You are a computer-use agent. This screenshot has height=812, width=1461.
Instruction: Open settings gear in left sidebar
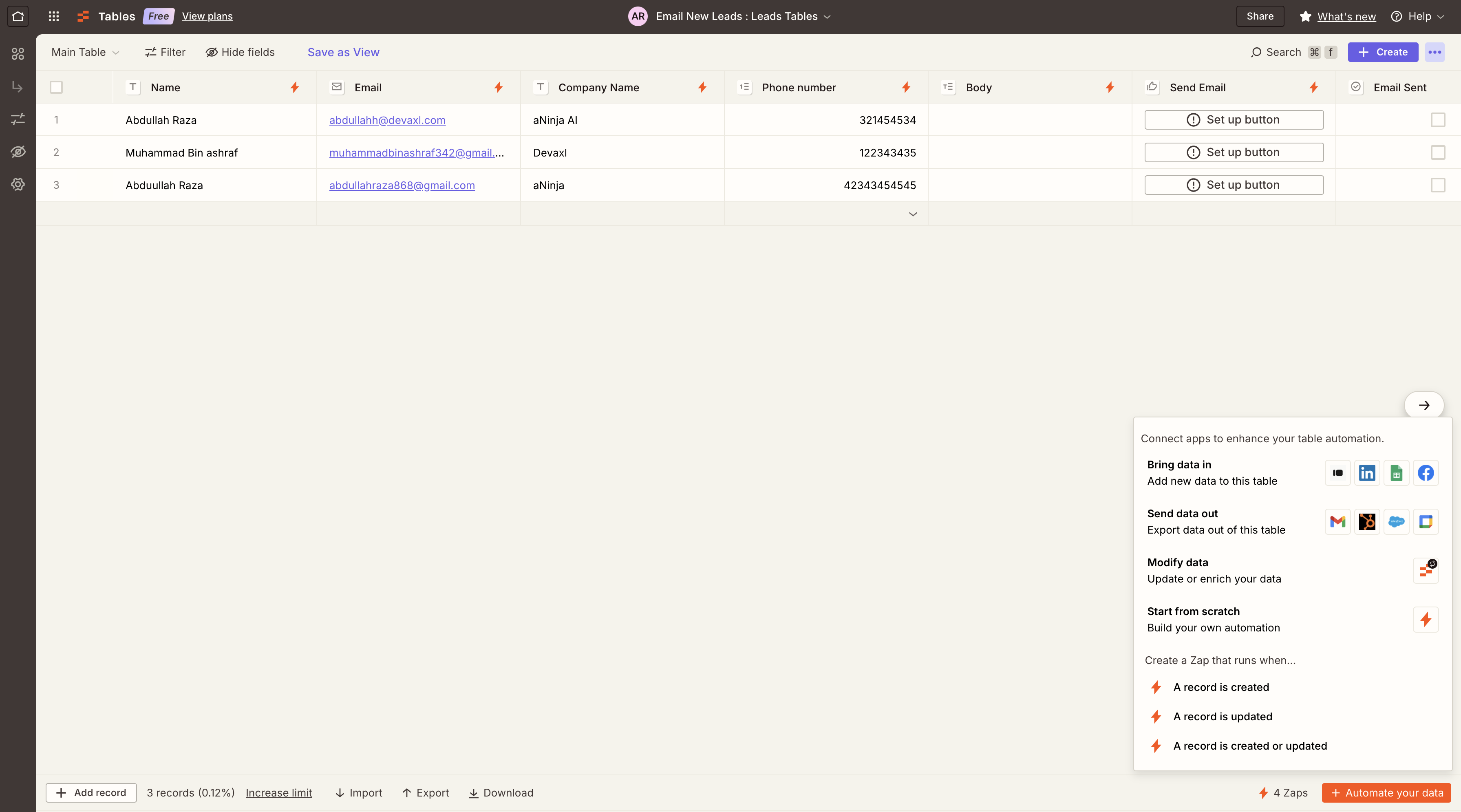[x=18, y=184]
